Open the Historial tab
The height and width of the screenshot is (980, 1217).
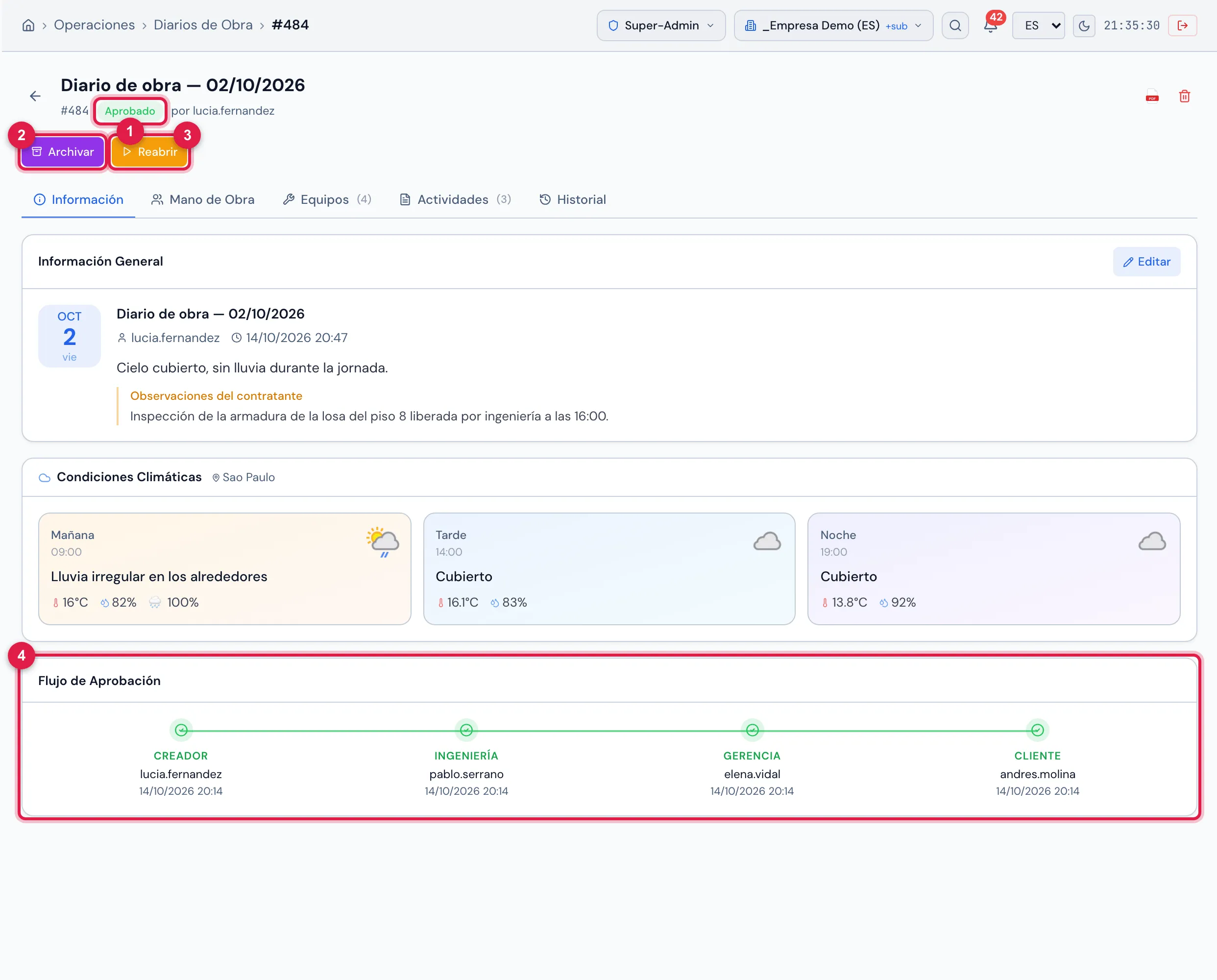click(x=572, y=199)
